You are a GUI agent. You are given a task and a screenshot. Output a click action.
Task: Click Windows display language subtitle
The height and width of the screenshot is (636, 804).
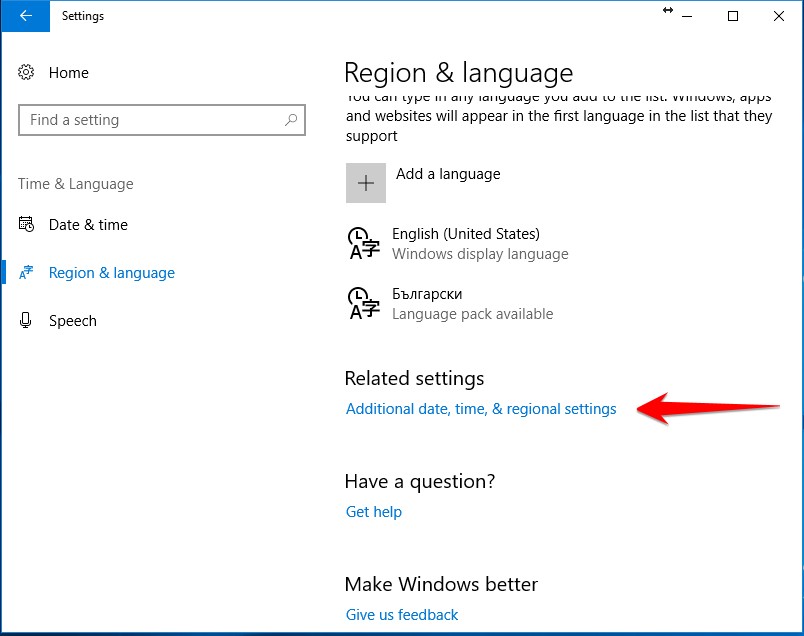point(480,254)
